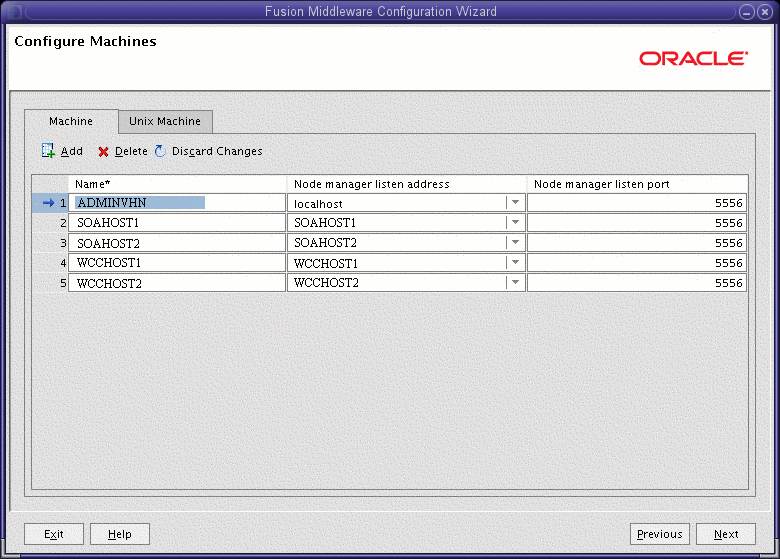Click the Name* column header

coord(177,184)
